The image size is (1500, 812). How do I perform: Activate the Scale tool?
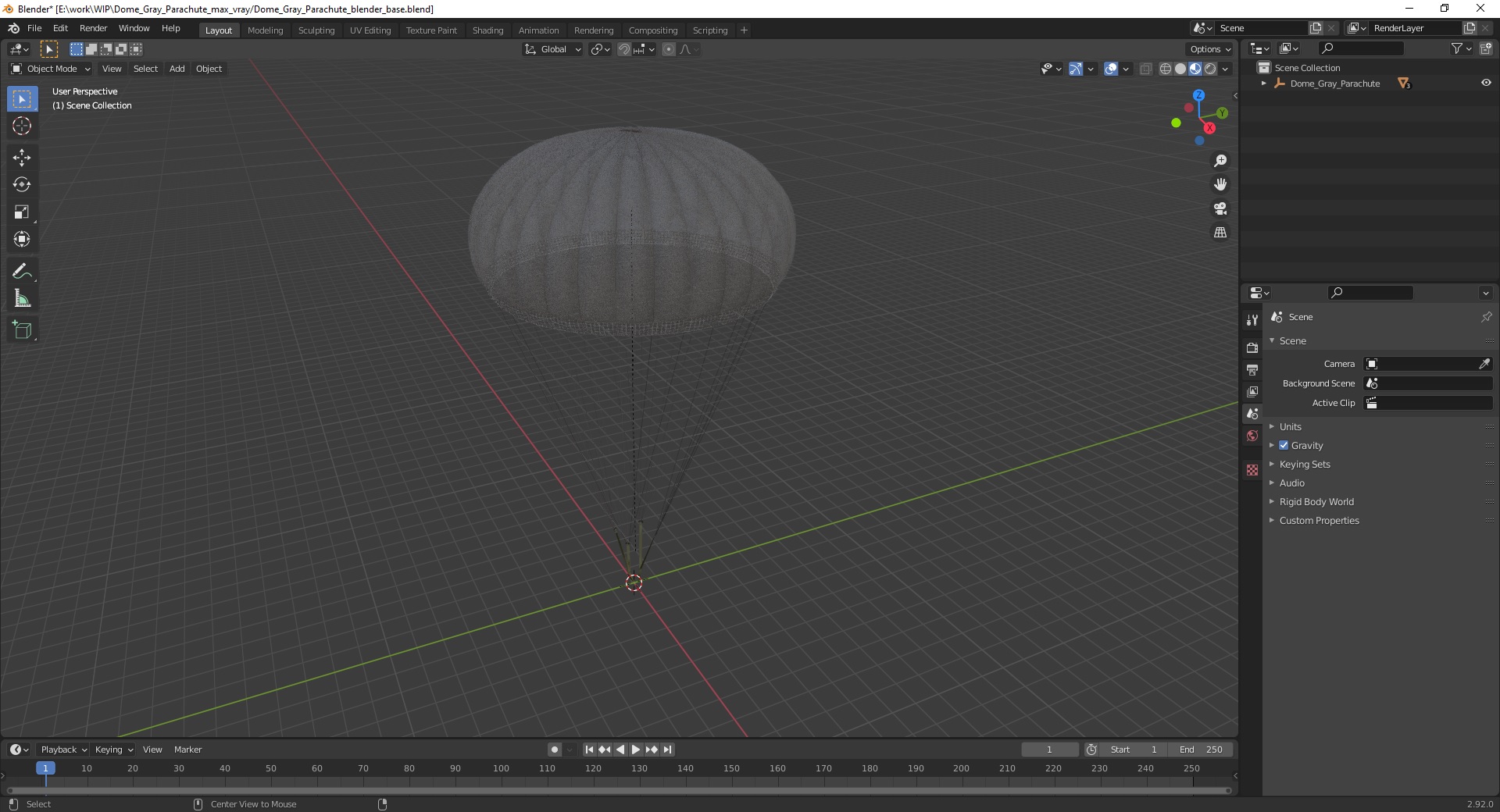[x=22, y=212]
